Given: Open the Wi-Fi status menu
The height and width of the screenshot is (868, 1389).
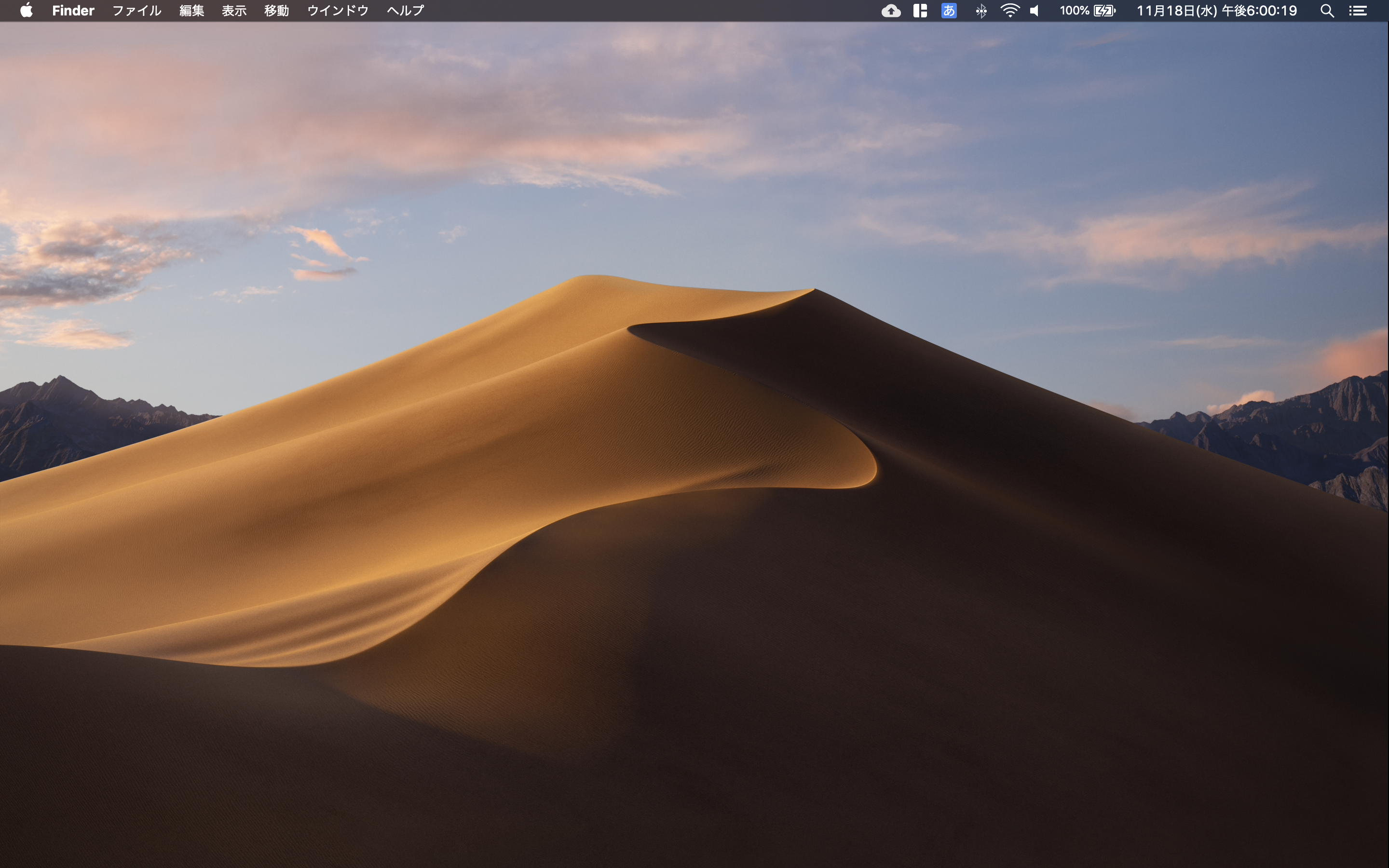Looking at the screenshot, I should 1009,10.
